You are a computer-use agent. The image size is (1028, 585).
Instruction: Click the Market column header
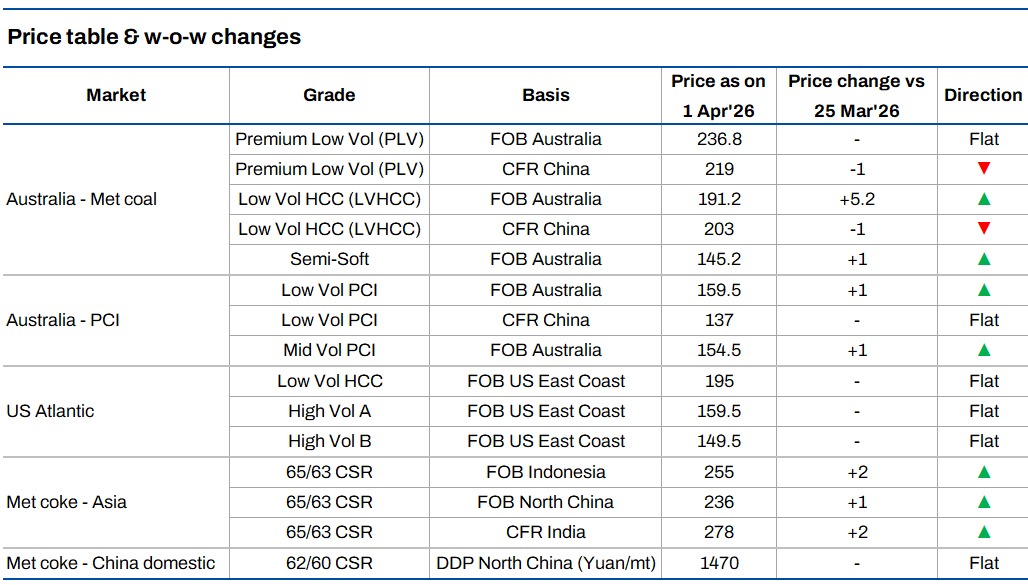point(116,95)
